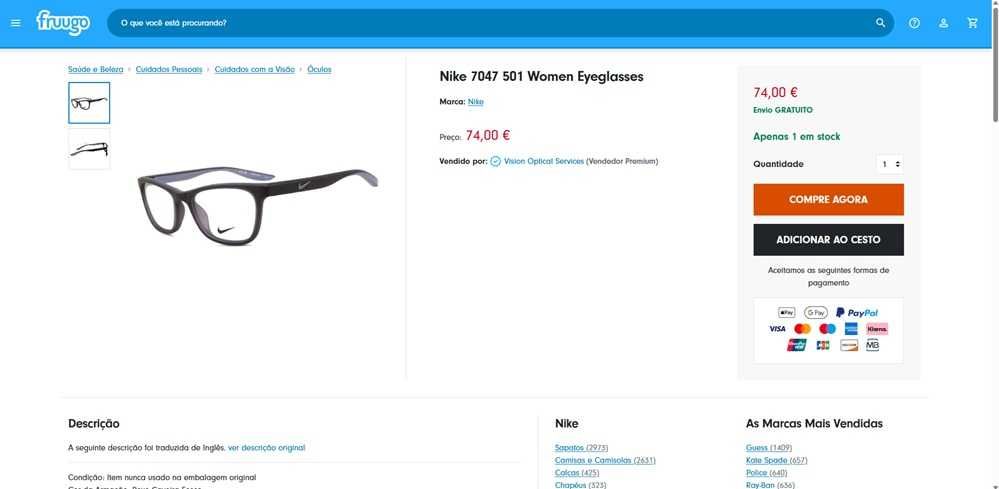Open the help question mark icon
The height and width of the screenshot is (489, 999).
click(x=914, y=23)
